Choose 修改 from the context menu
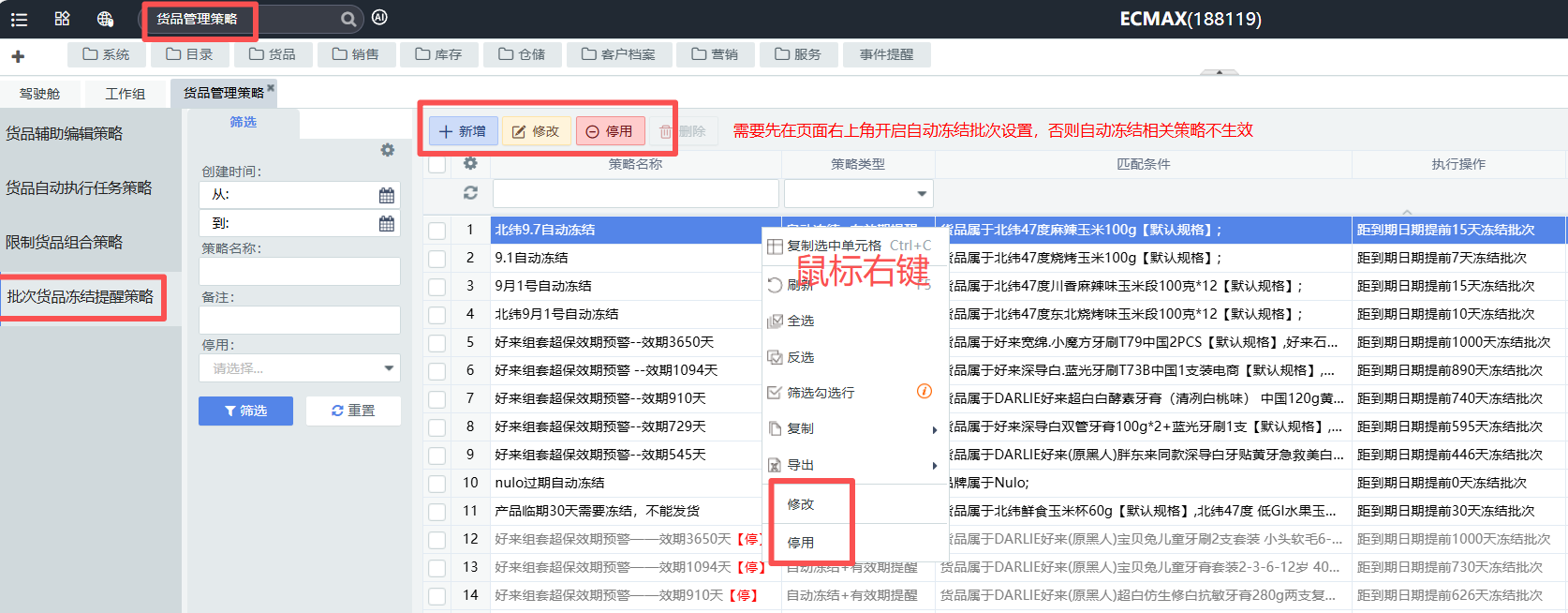 (801, 504)
